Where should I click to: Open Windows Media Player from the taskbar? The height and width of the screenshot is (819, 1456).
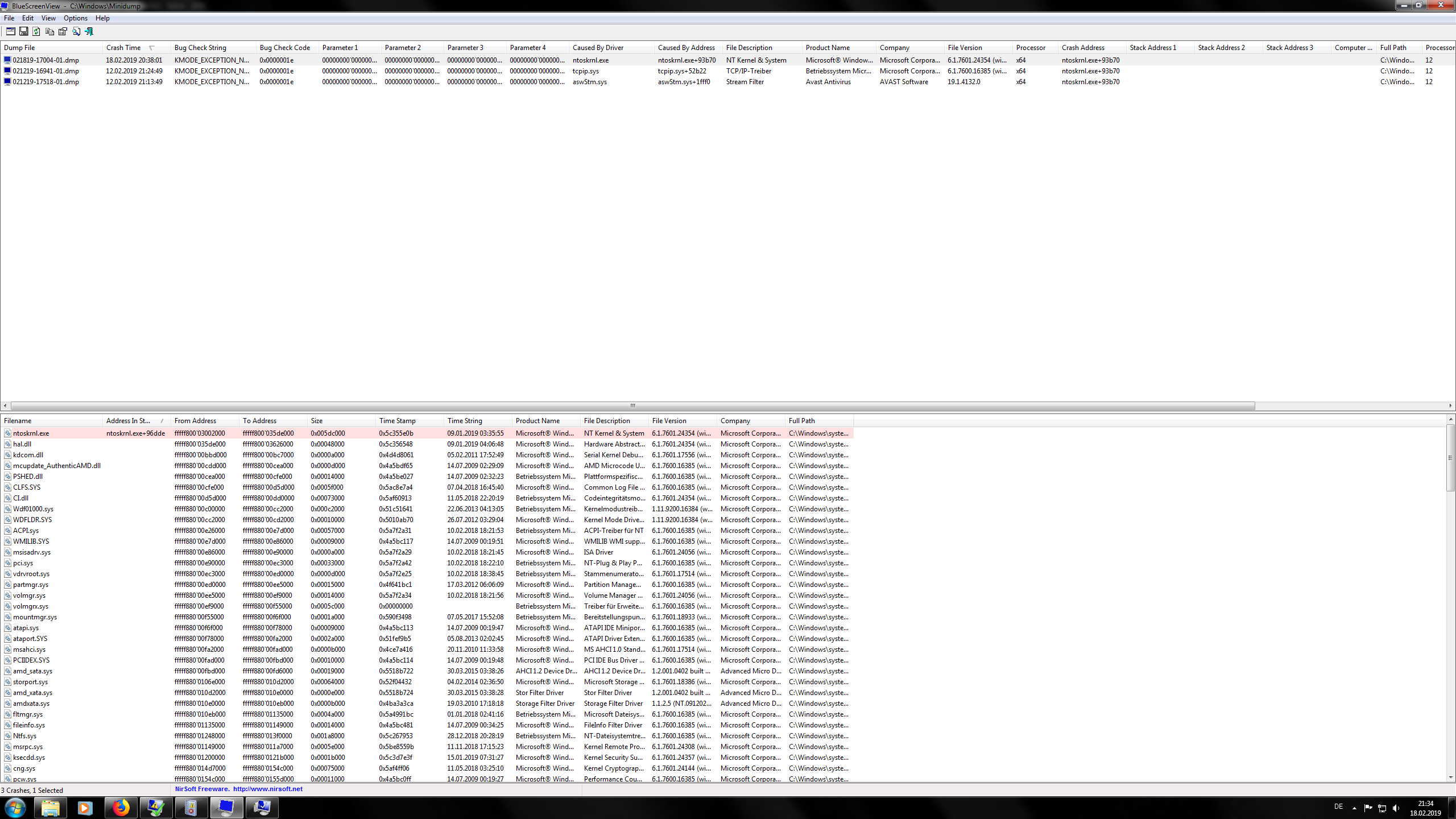pyautogui.click(x=85, y=807)
